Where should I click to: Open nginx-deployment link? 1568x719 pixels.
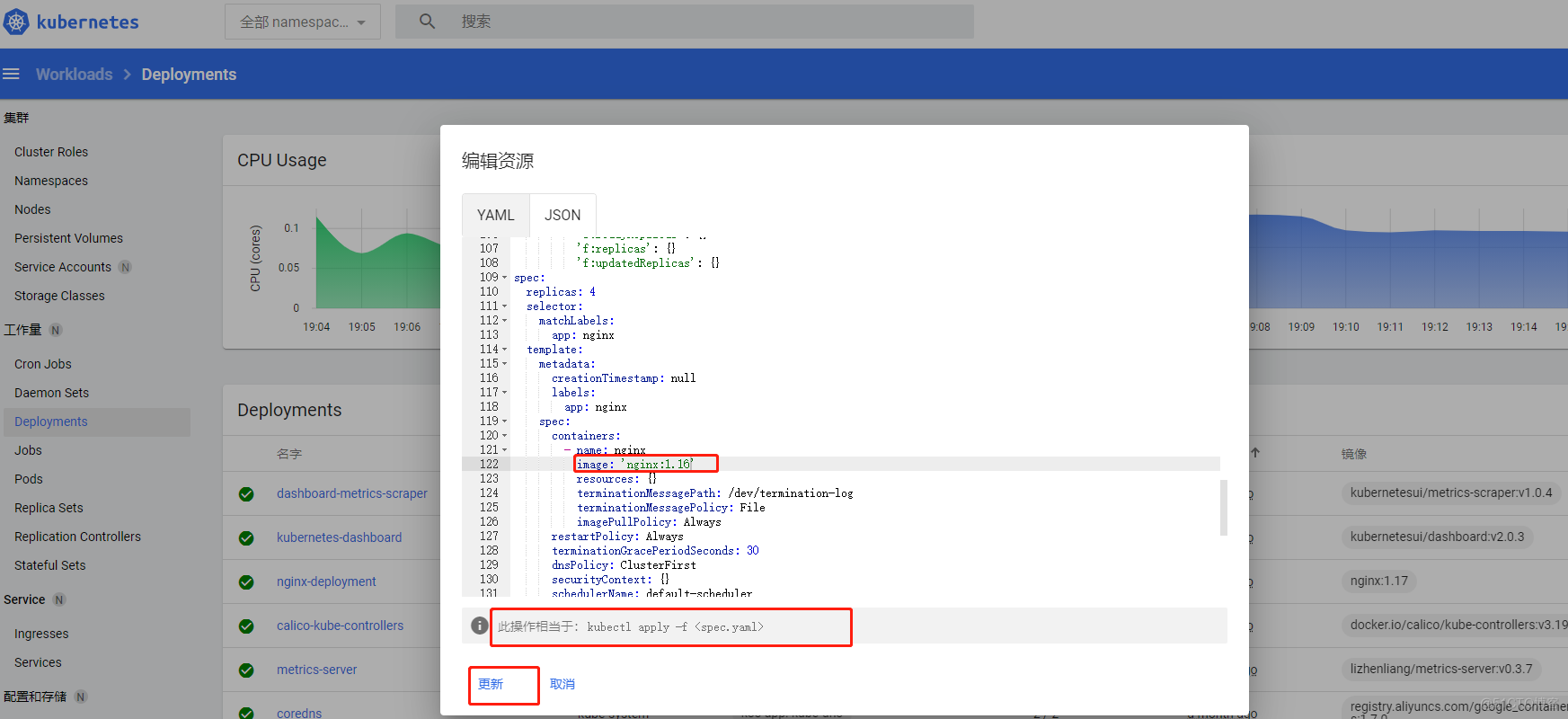click(x=326, y=581)
